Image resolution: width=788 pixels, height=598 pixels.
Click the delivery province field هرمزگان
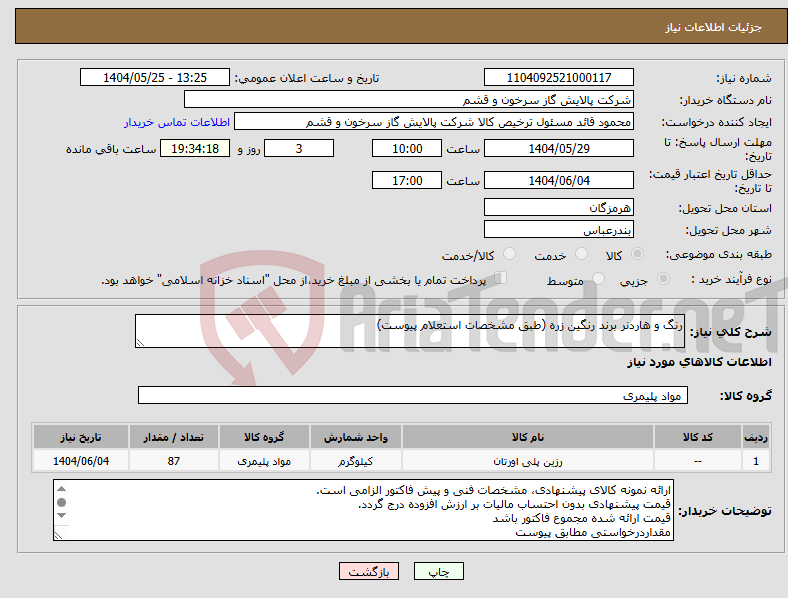pos(558,207)
